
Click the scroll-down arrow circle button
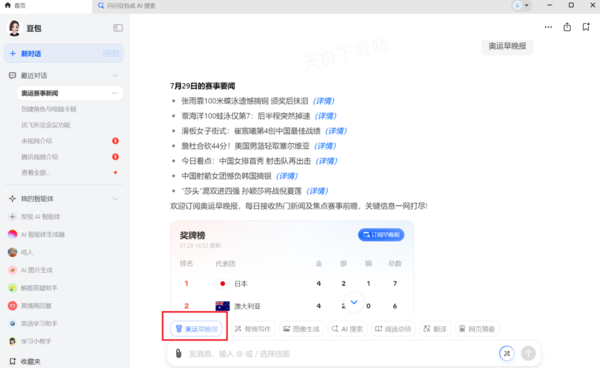(x=354, y=302)
